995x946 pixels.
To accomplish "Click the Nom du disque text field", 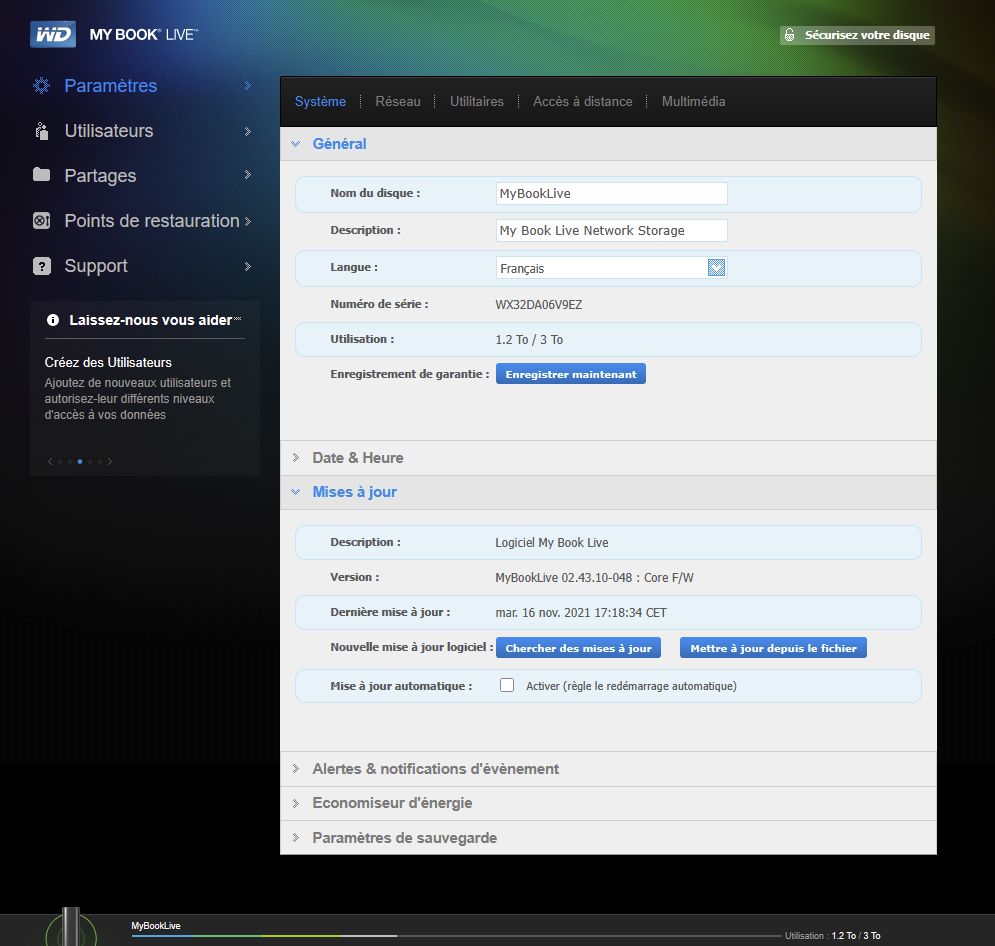I will point(611,193).
